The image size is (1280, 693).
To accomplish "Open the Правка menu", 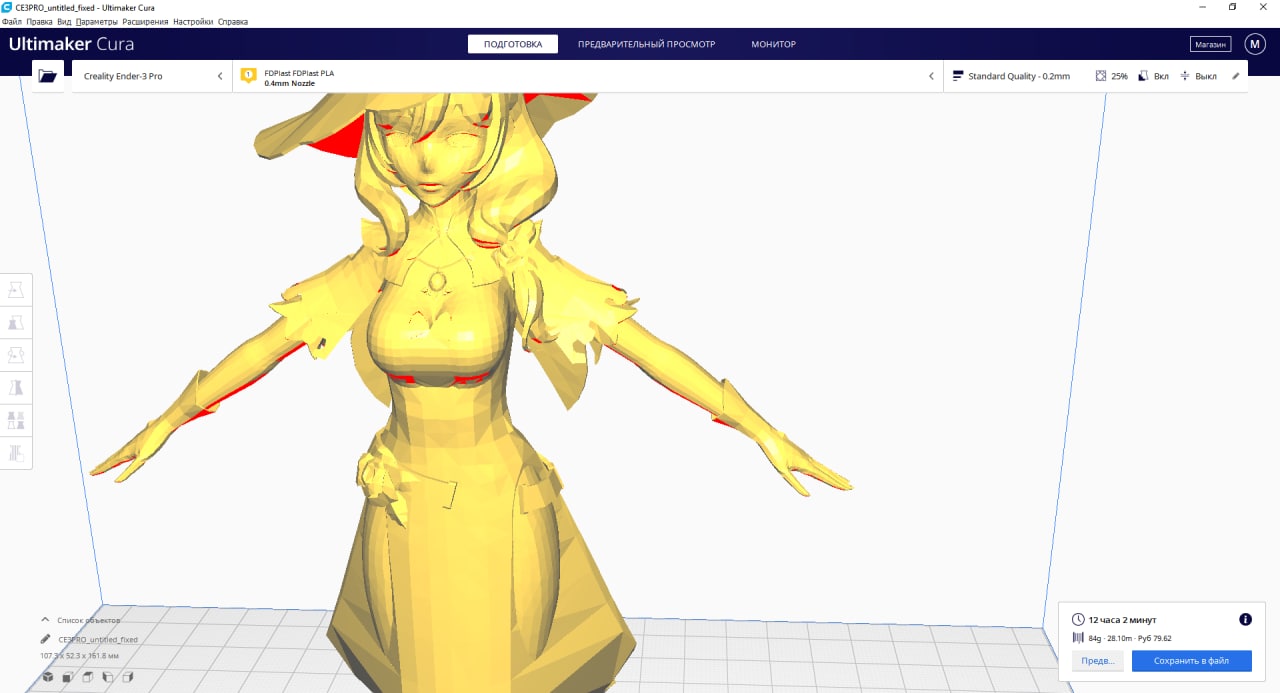I will pos(39,21).
